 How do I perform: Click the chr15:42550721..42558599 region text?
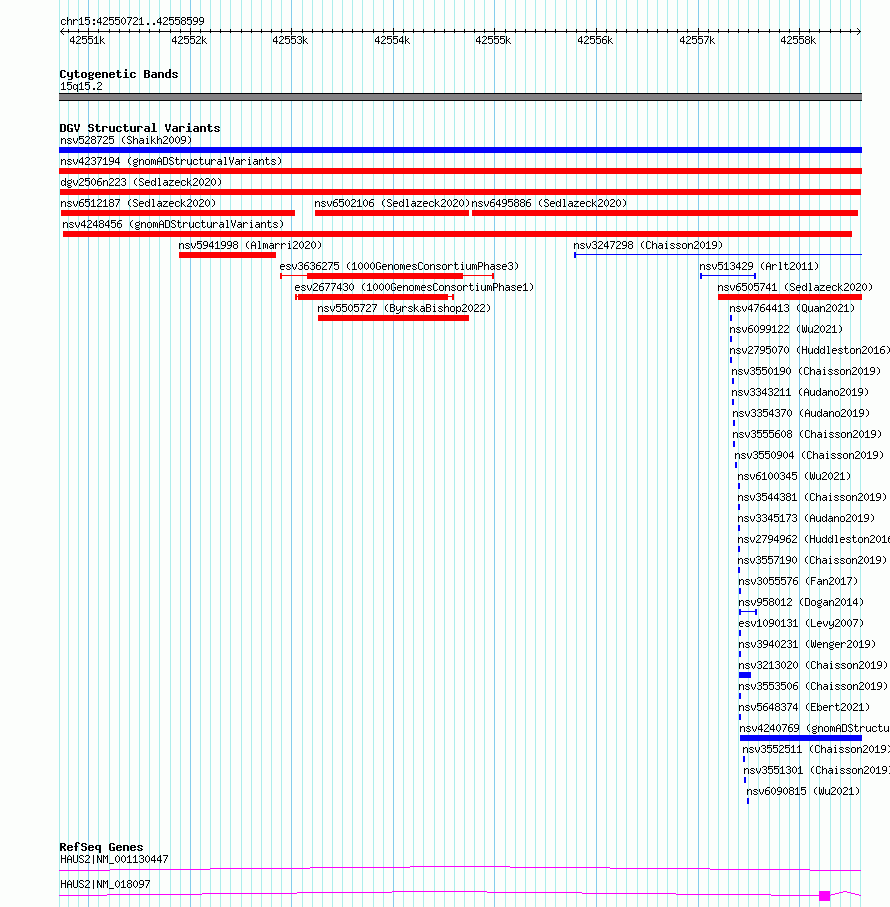click(132, 21)
